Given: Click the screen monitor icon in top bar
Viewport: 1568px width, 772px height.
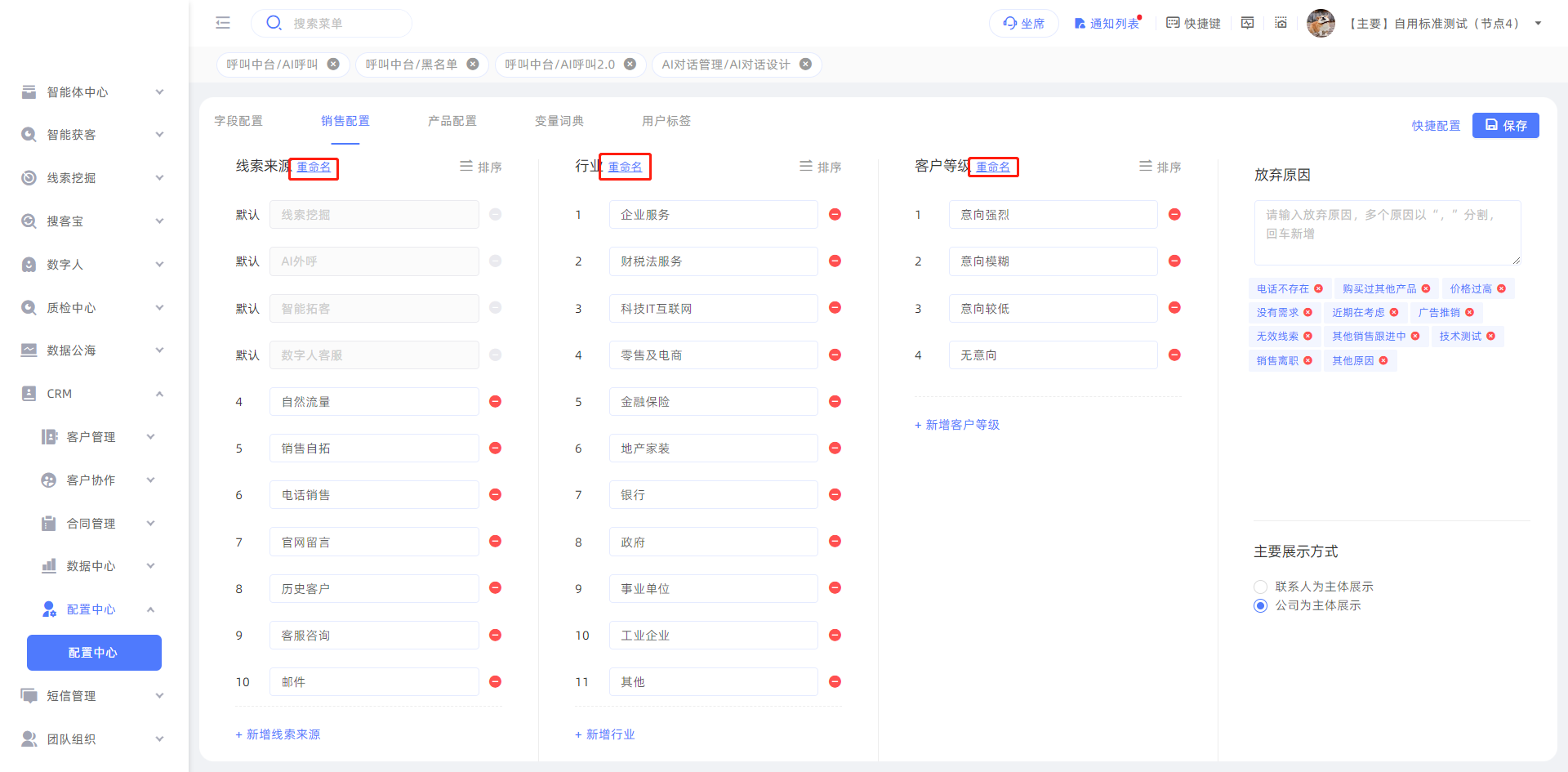Looking at the screenshot, I should click(1248, 23).
